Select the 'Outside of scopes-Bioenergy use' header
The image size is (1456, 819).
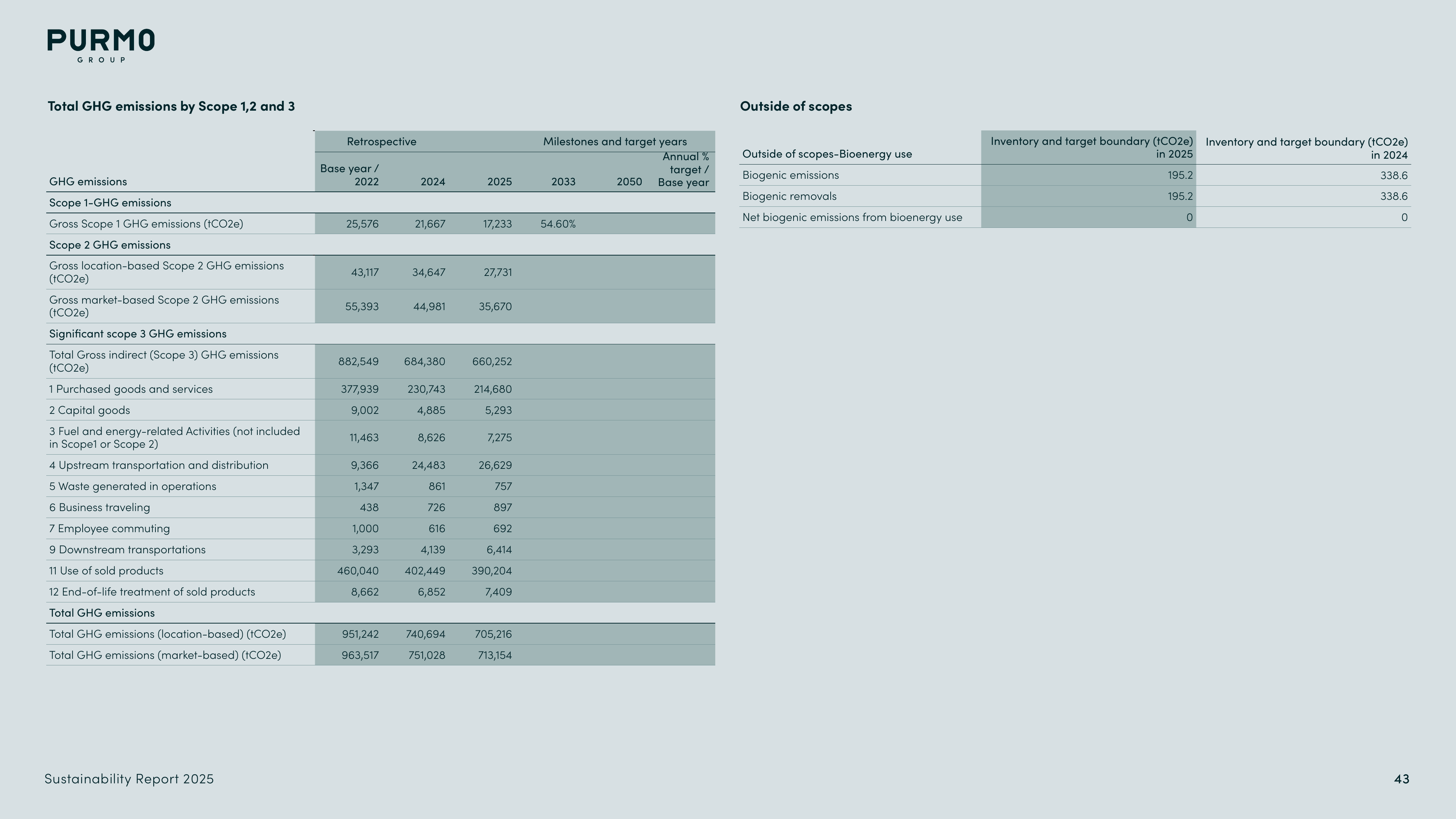827,154
